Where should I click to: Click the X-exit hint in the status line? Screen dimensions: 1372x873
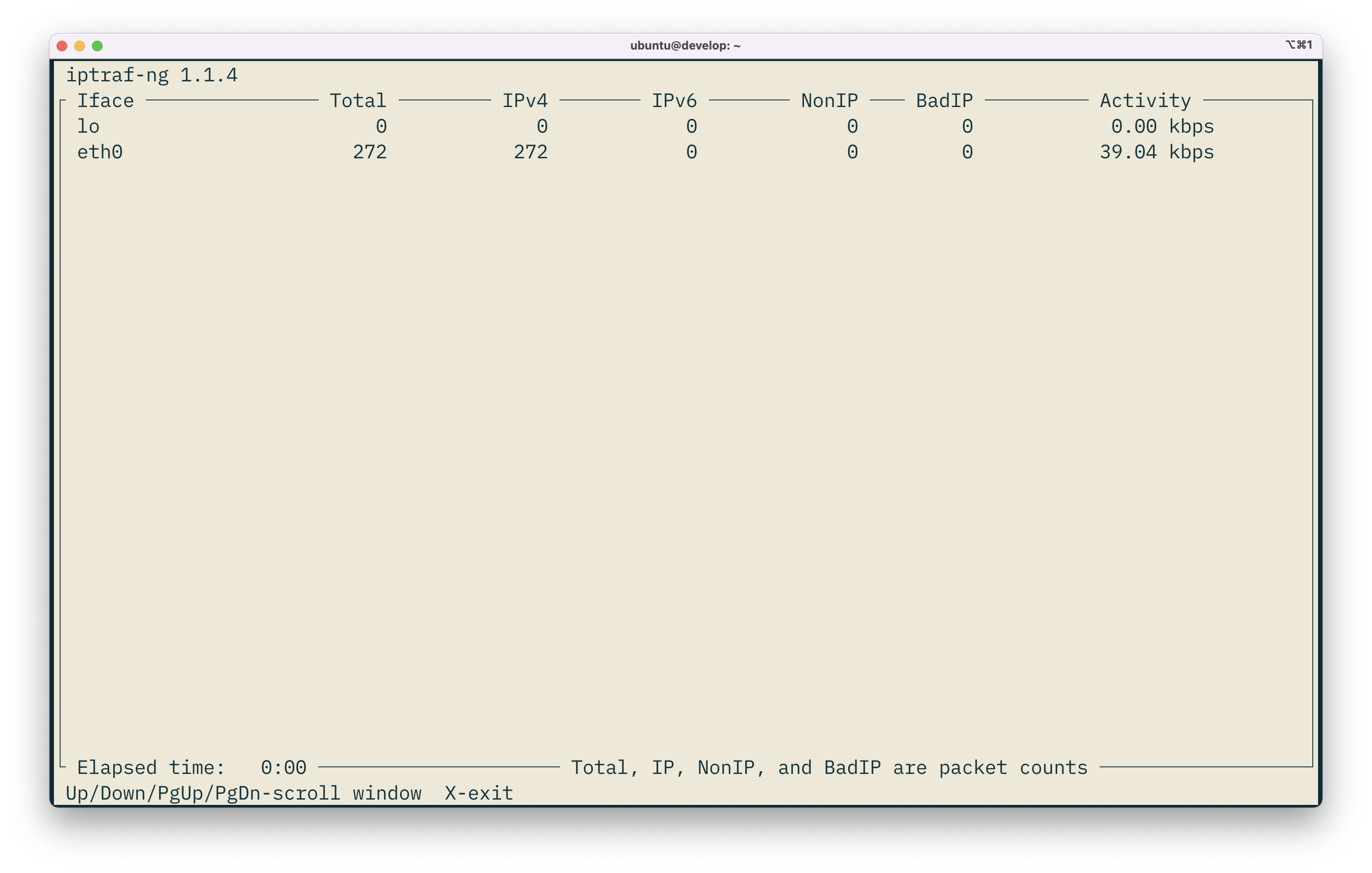[478, 793]
